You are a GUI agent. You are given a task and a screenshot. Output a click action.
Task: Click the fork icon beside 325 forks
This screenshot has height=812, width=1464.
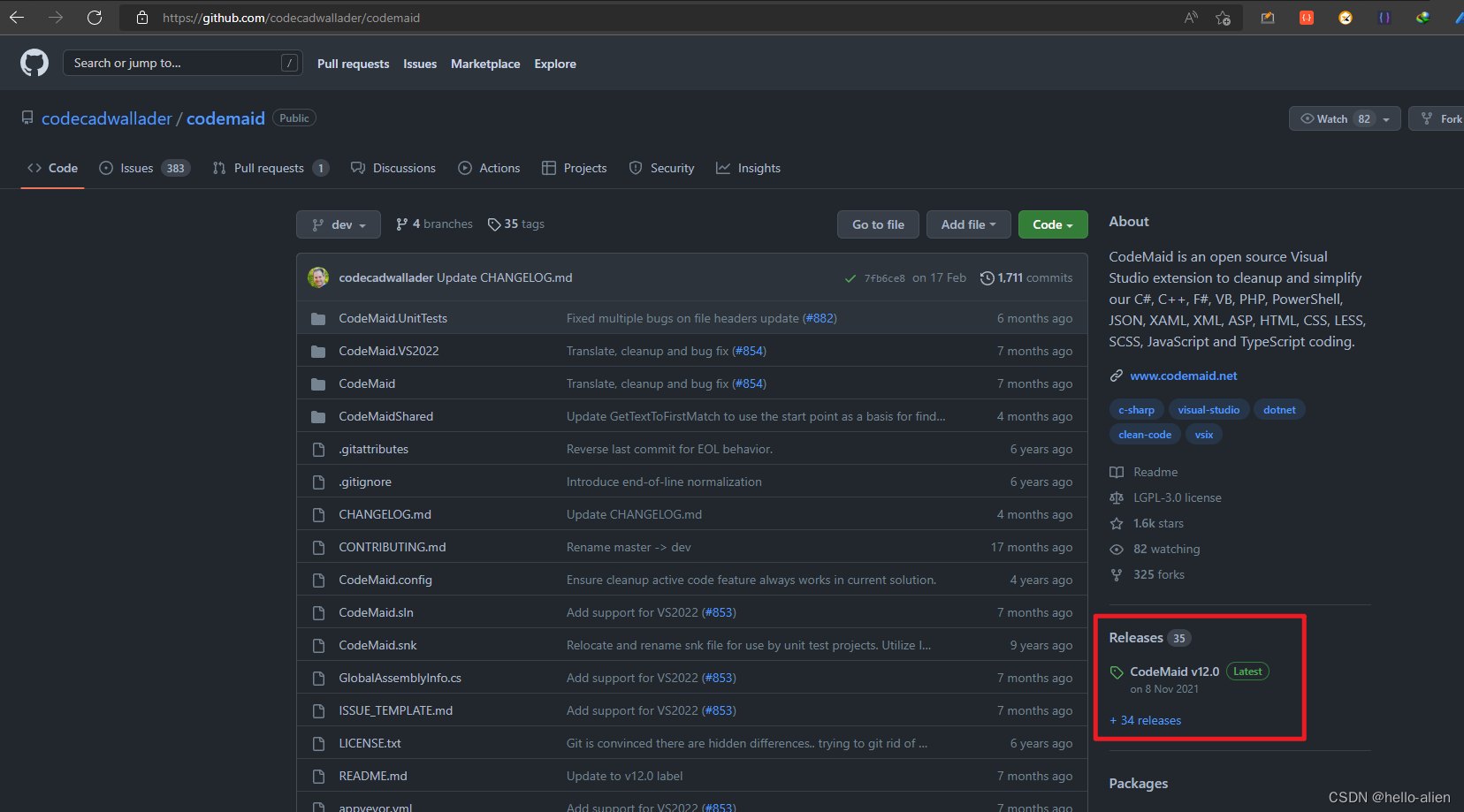(x=1117, y=574)
